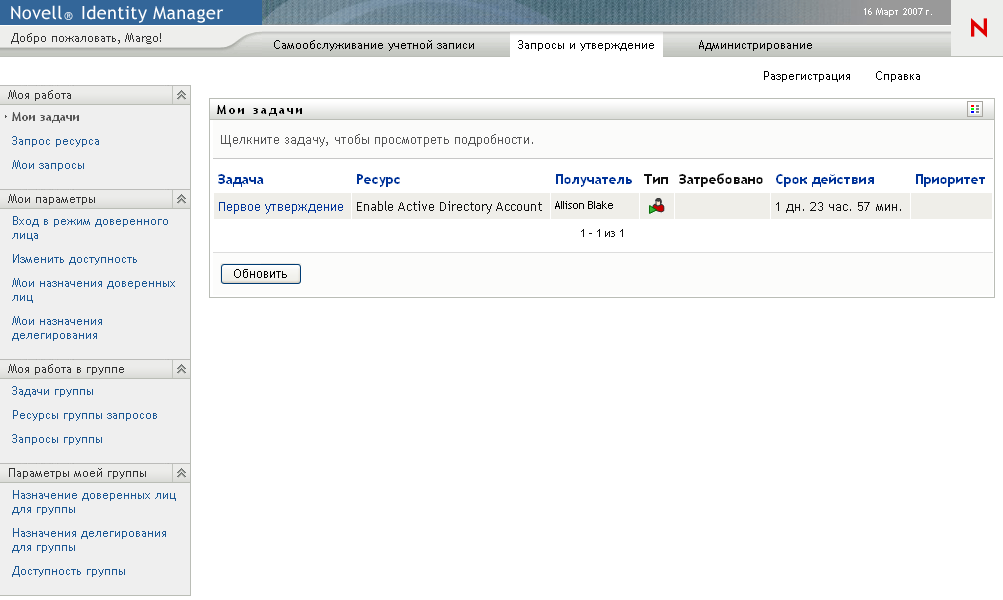Open Задачи группы link
This screenshot has height=600, width=1003.
tap(52, 391)
